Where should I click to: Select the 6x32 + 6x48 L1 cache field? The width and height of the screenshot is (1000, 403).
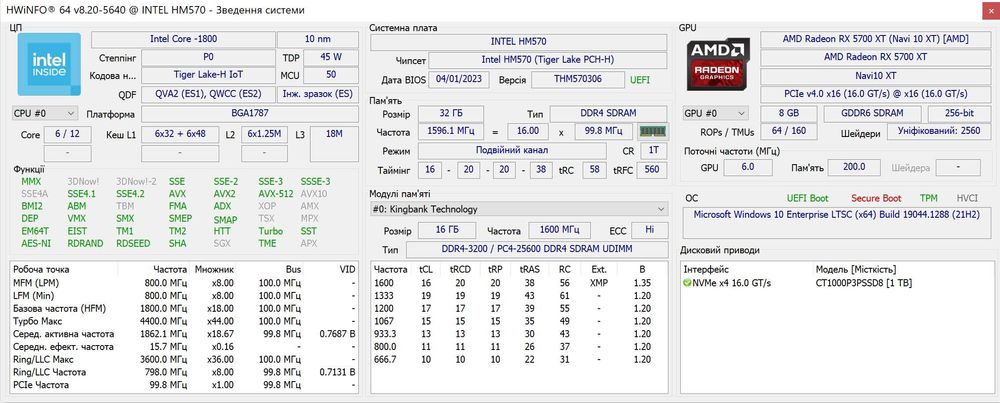click(180, 135)
